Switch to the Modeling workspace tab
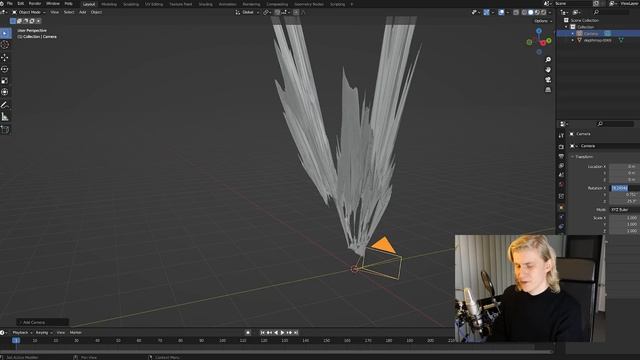This screenshot has width=640, height=360. click(109, 4)
